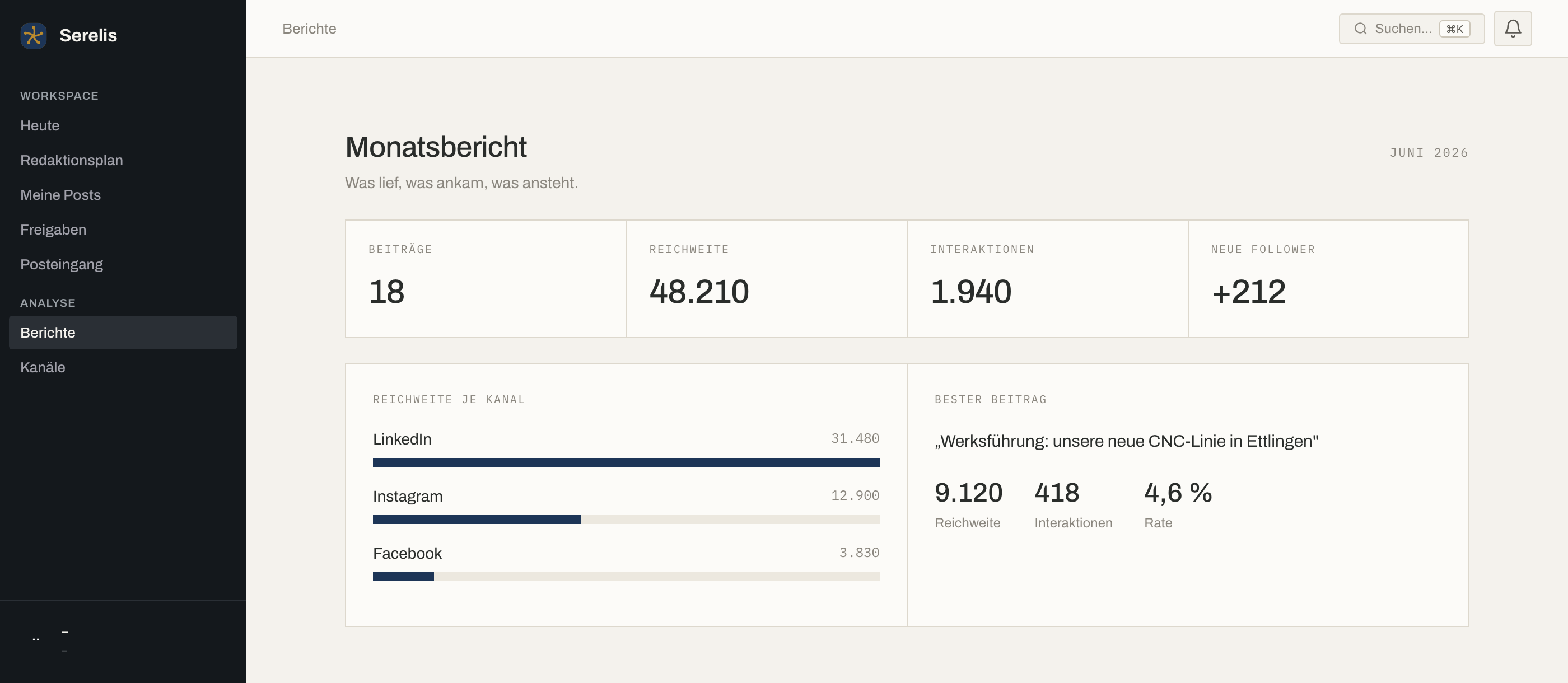
Task: Open the notifications bell
Action: coord(1513,29)
